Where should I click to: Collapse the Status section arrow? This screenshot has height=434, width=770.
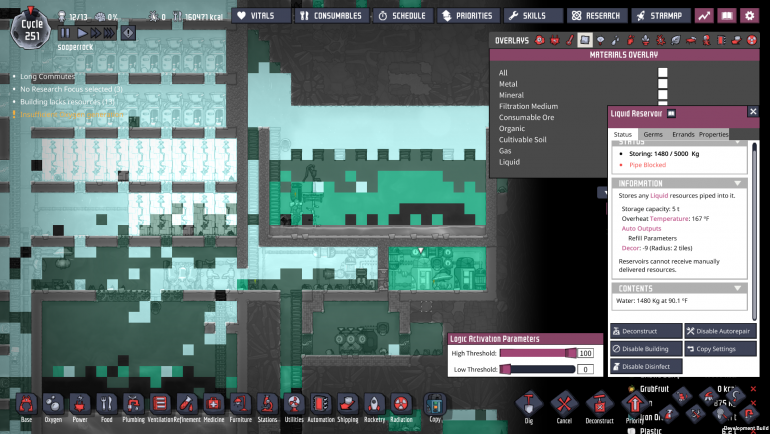tap(738, 142)
